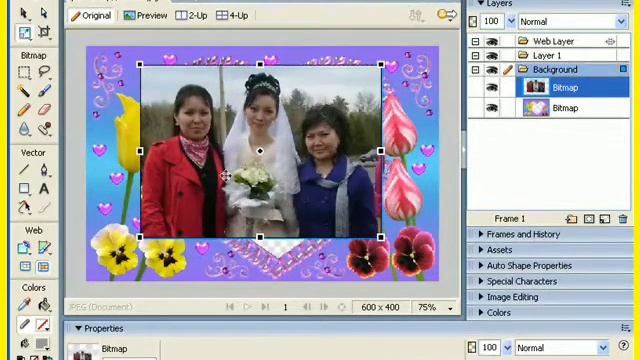640x360 pixels.
Task: Click the New/Duplicate Layer icon
Action: (571, 219)
